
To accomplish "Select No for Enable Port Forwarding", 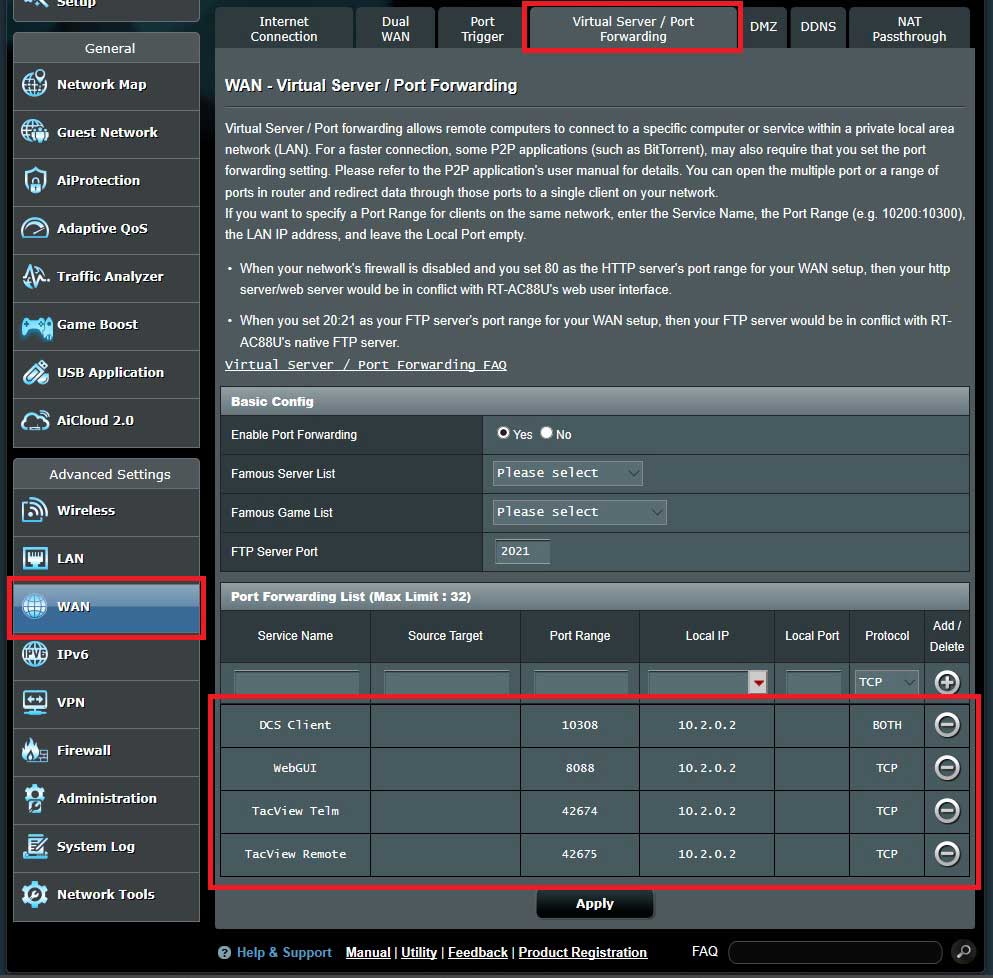I will [x=546, y=434].
